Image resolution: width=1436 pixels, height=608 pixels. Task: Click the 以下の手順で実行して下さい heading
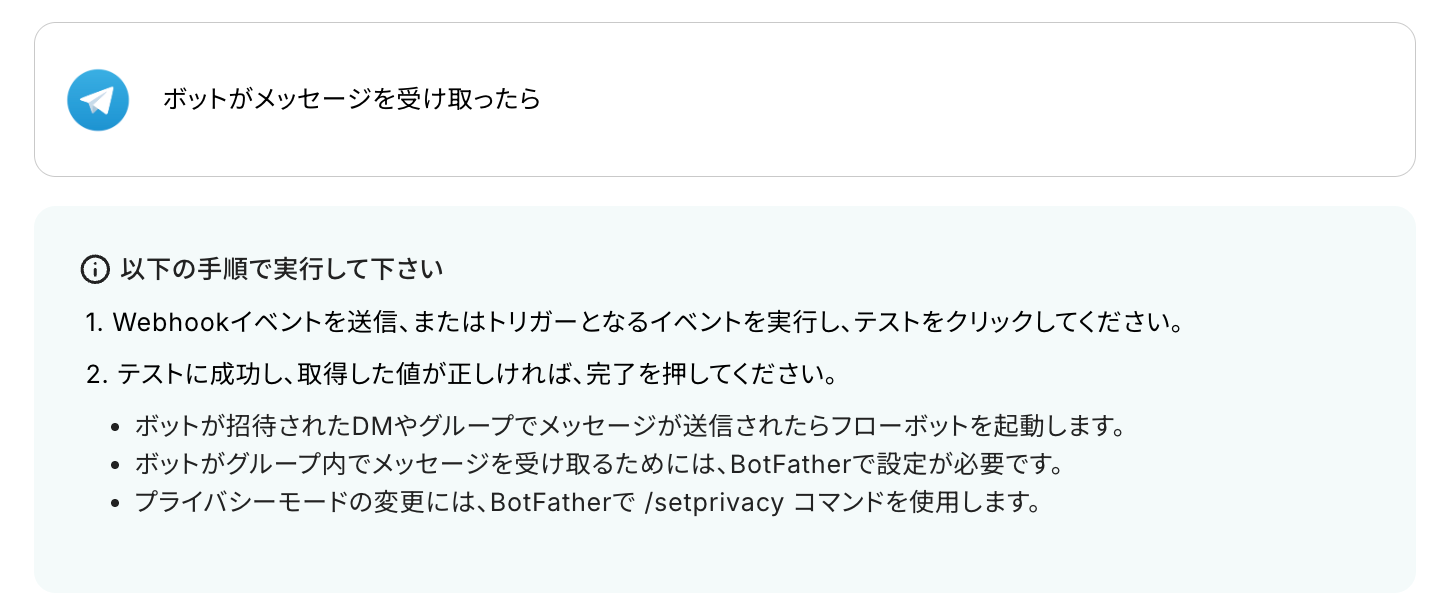281,269
